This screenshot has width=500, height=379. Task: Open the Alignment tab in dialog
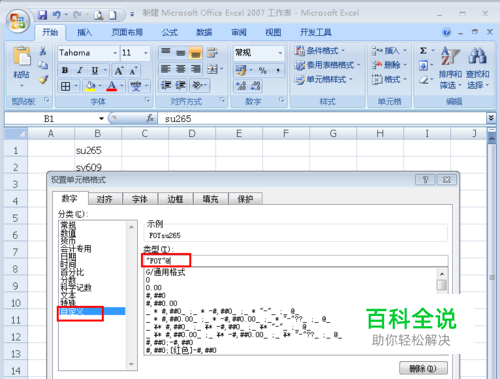[105, 199]
